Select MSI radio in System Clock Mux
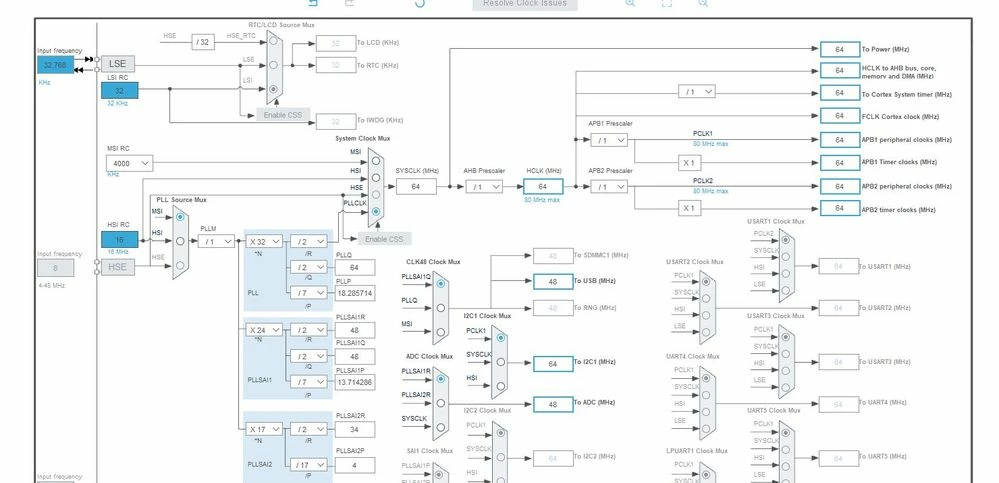Image resolution: width=999 pixels, height=483 pixels. (x=376, y=161)
